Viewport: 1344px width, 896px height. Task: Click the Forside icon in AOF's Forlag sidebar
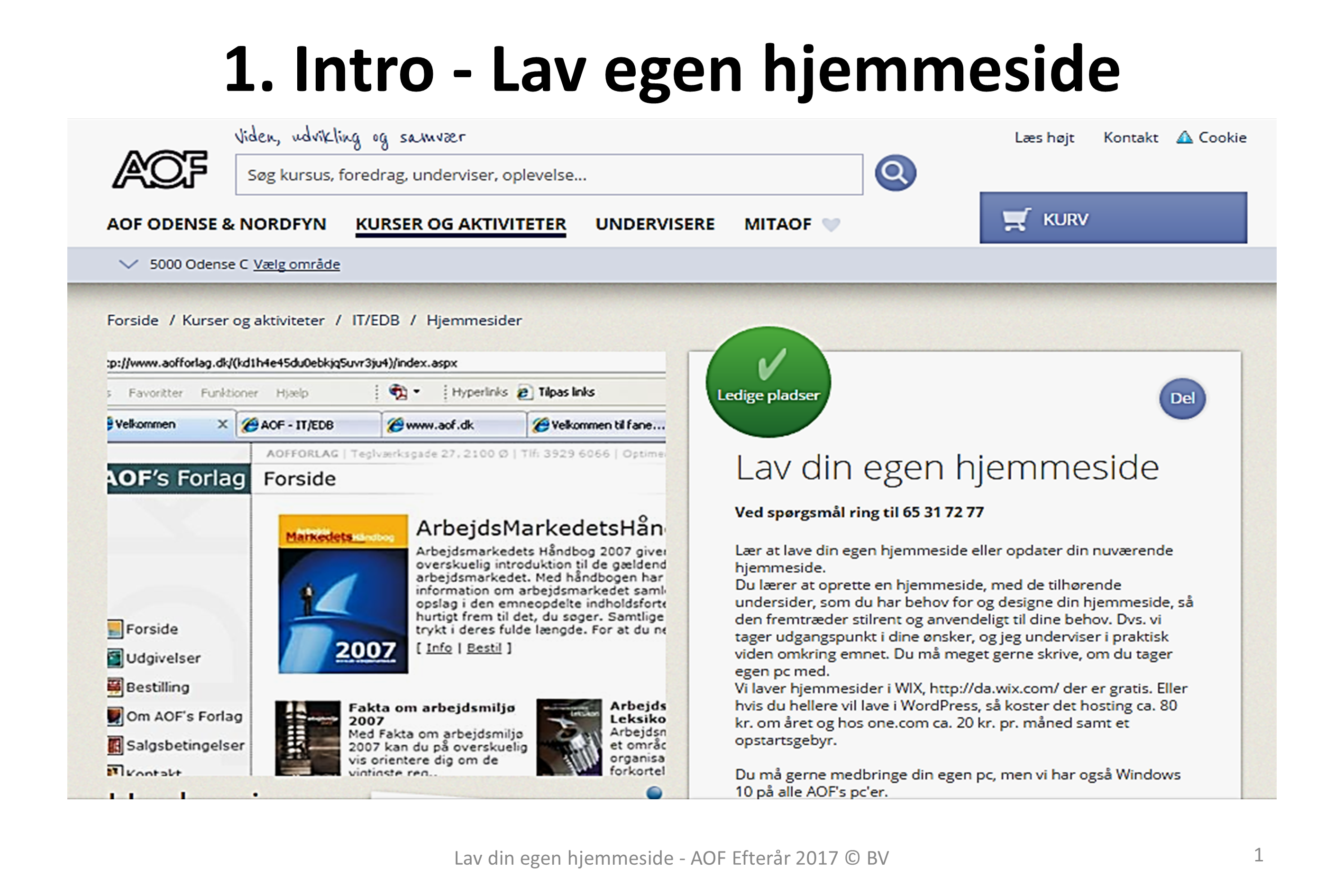[115, 629]
